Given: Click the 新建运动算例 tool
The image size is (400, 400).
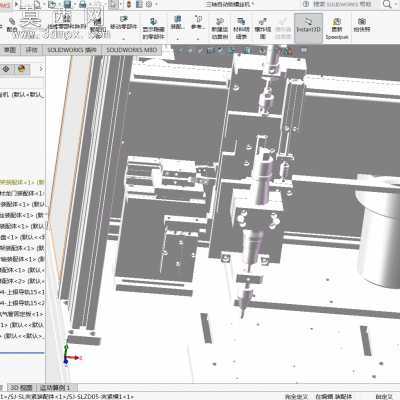Looking at the screenshot, I should click(x=220, y=28).
